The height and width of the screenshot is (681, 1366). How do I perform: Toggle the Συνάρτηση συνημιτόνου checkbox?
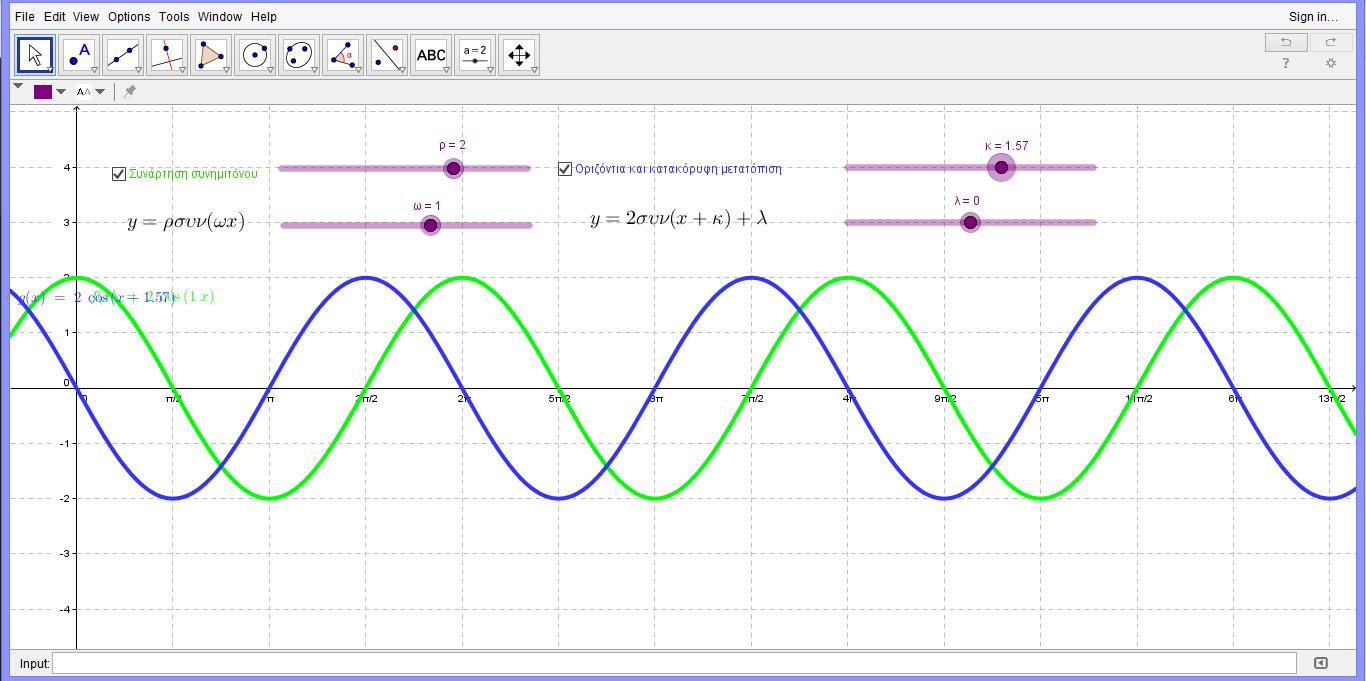pos(119,174)
